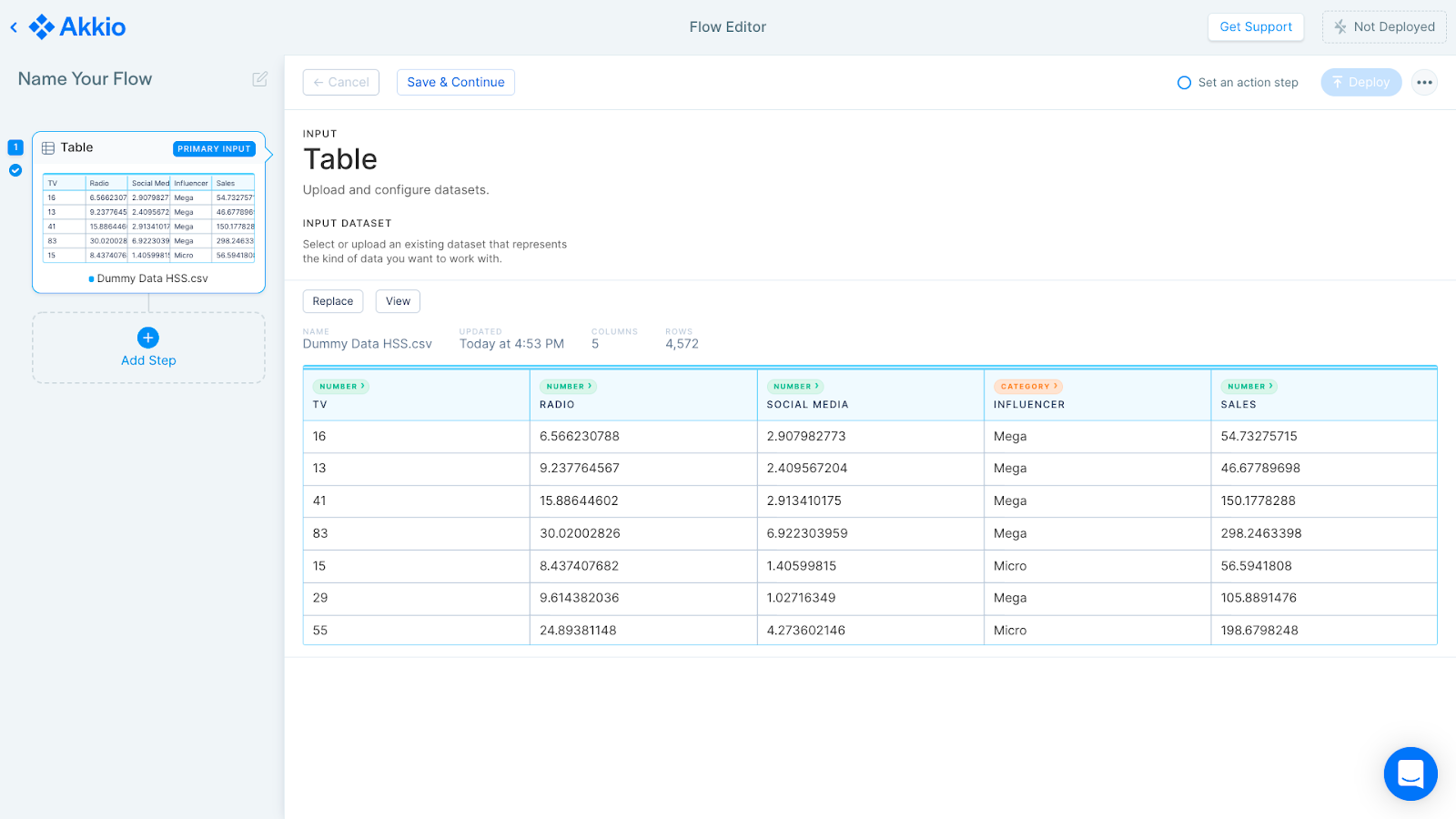Open the chat support bubble
The height and width of the screenshot is (819, 1456).
(1410, 773)
